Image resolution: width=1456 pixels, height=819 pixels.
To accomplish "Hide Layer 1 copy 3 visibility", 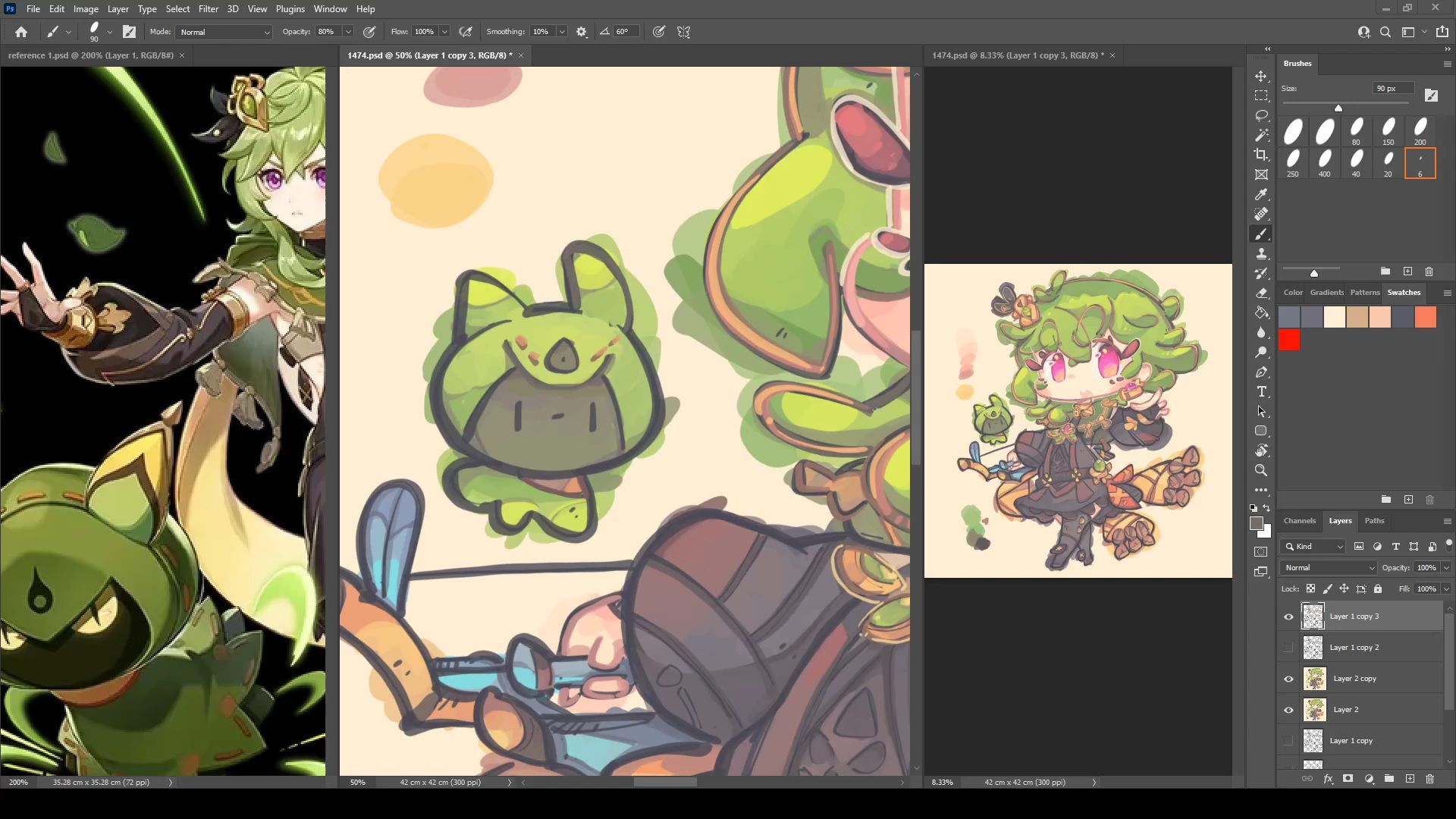I will tap(1288, 617).
